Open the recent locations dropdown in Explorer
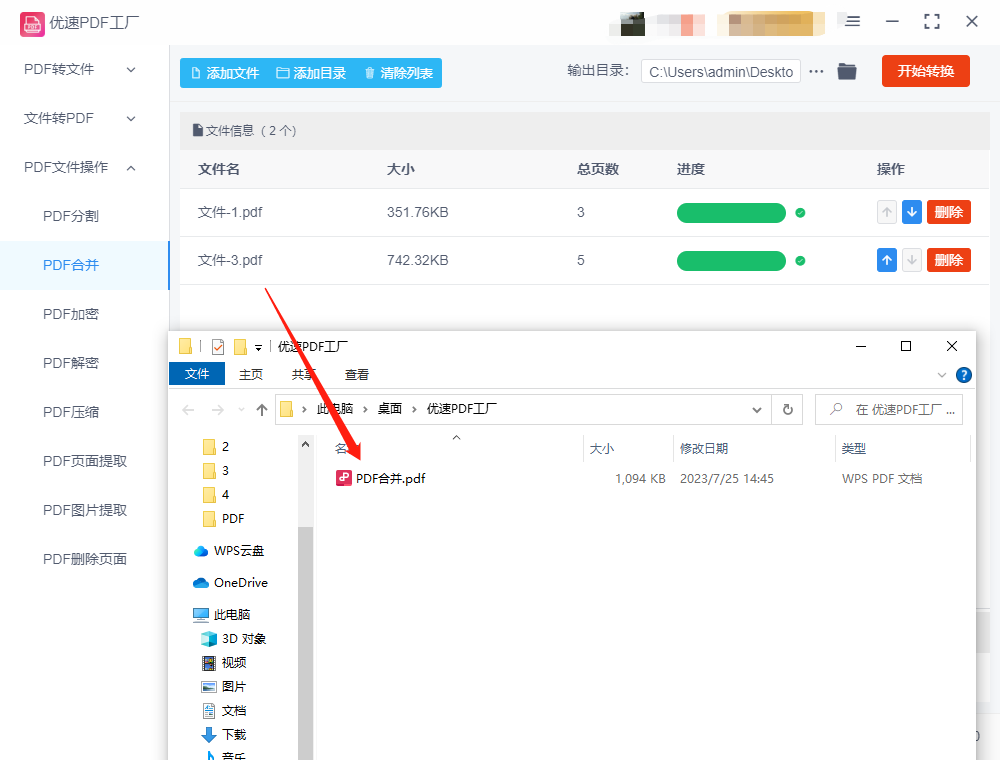 241,410
